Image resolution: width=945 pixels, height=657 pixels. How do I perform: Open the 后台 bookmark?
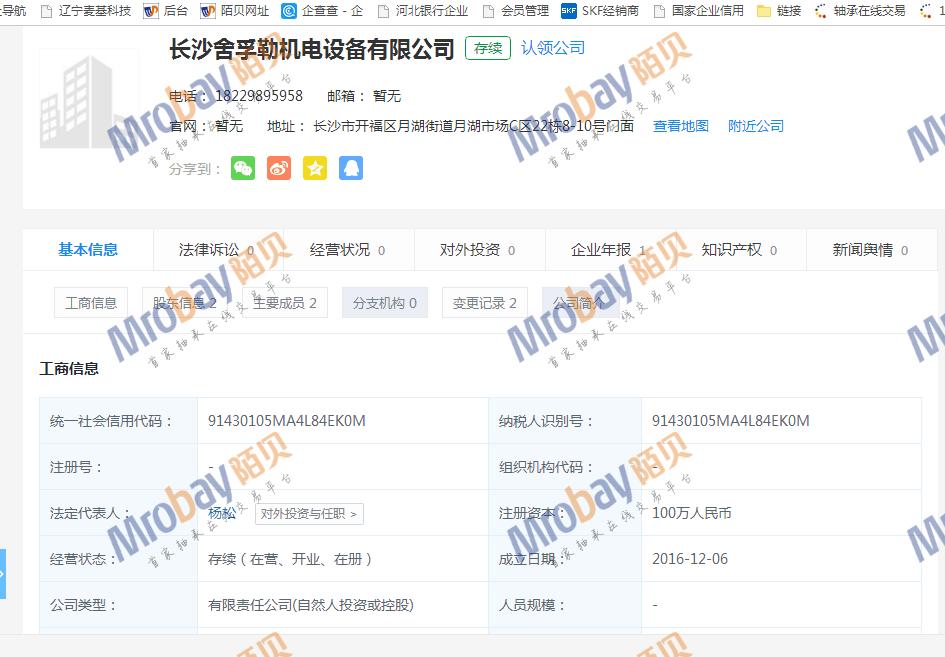point(166,11)
